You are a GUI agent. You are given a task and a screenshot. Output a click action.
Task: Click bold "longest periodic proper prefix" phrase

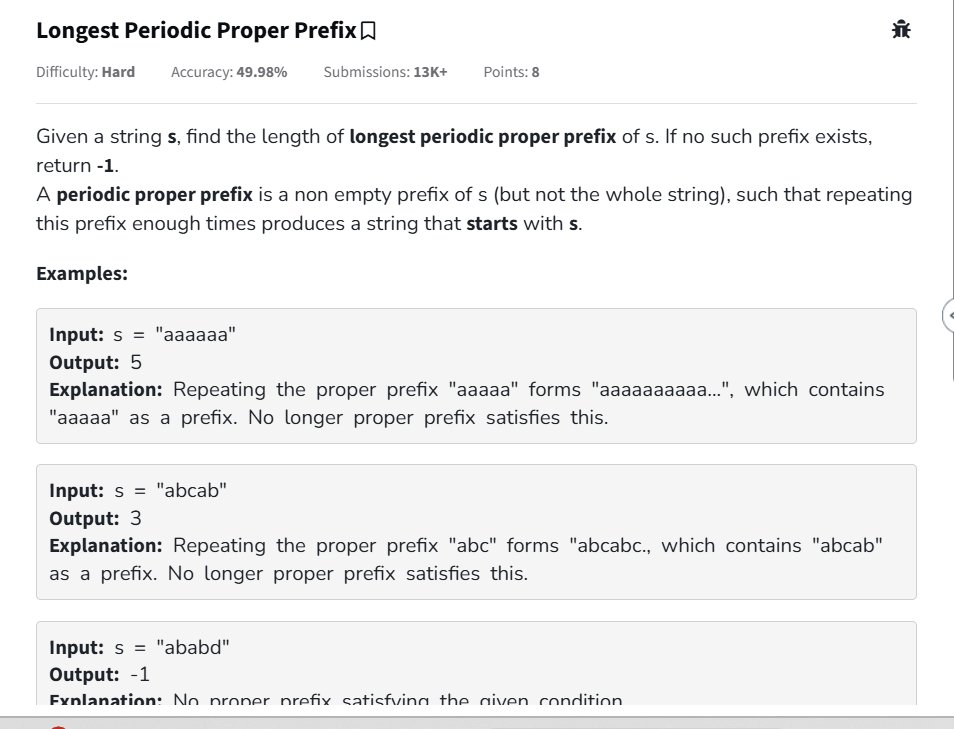point(482,136)
